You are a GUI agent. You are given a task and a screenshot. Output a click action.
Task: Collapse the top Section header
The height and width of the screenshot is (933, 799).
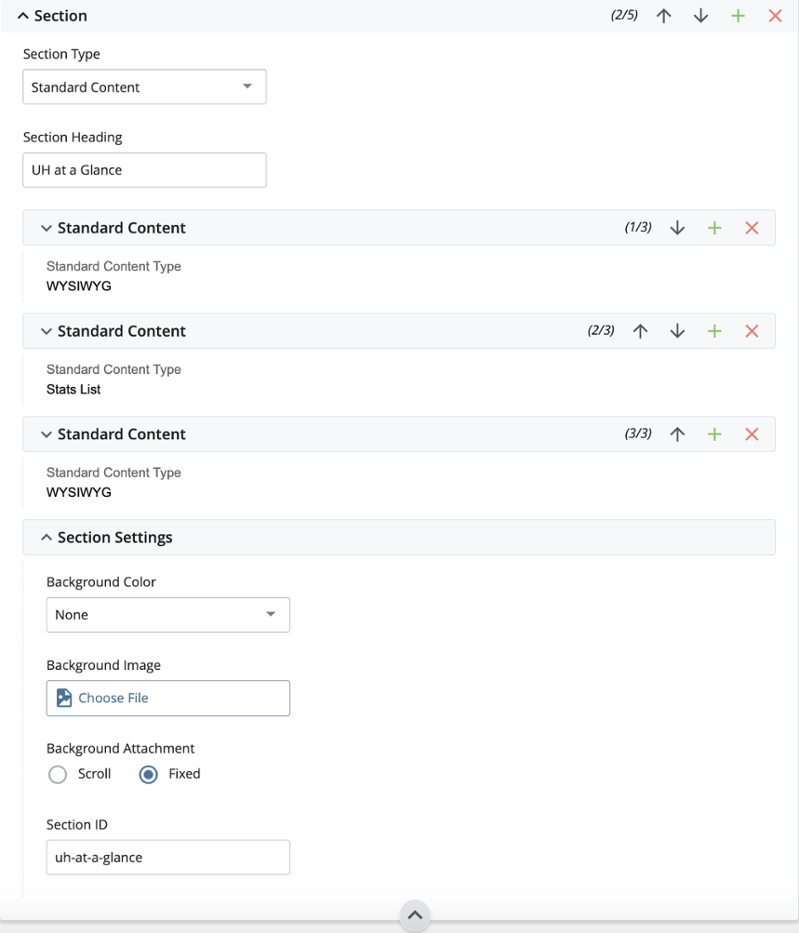[23, 16]
